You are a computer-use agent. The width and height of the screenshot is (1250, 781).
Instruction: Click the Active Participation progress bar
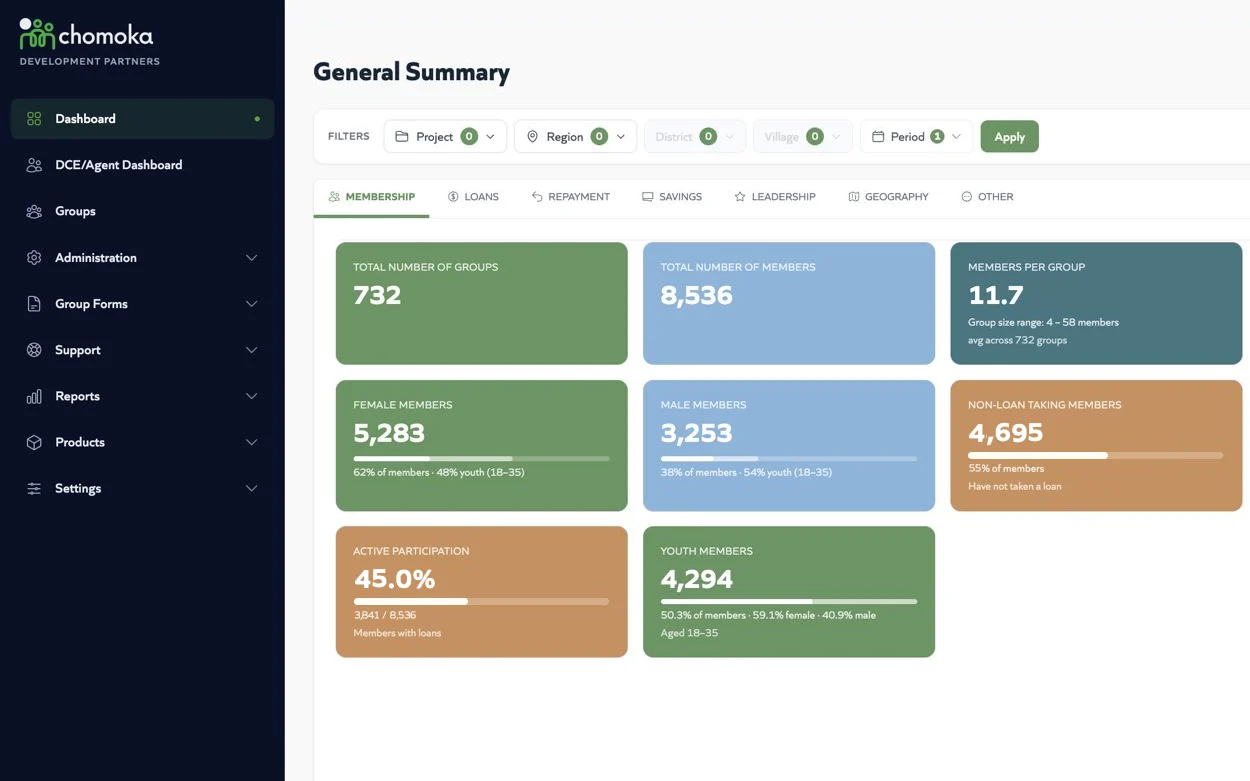[481, 601]
